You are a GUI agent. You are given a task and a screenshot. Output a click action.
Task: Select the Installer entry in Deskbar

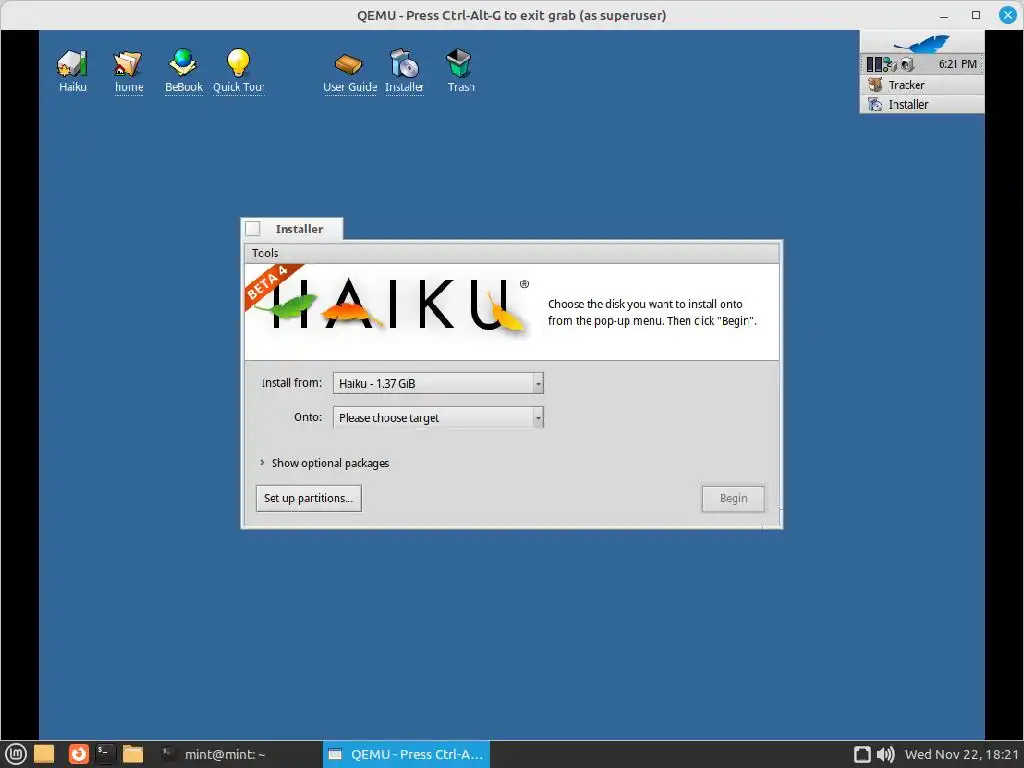[921, 104]
